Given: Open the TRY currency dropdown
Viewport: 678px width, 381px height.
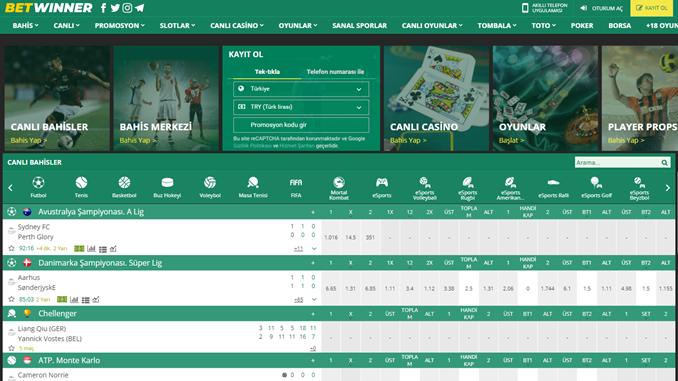Looking at the screenshot, I should point(301,107).
